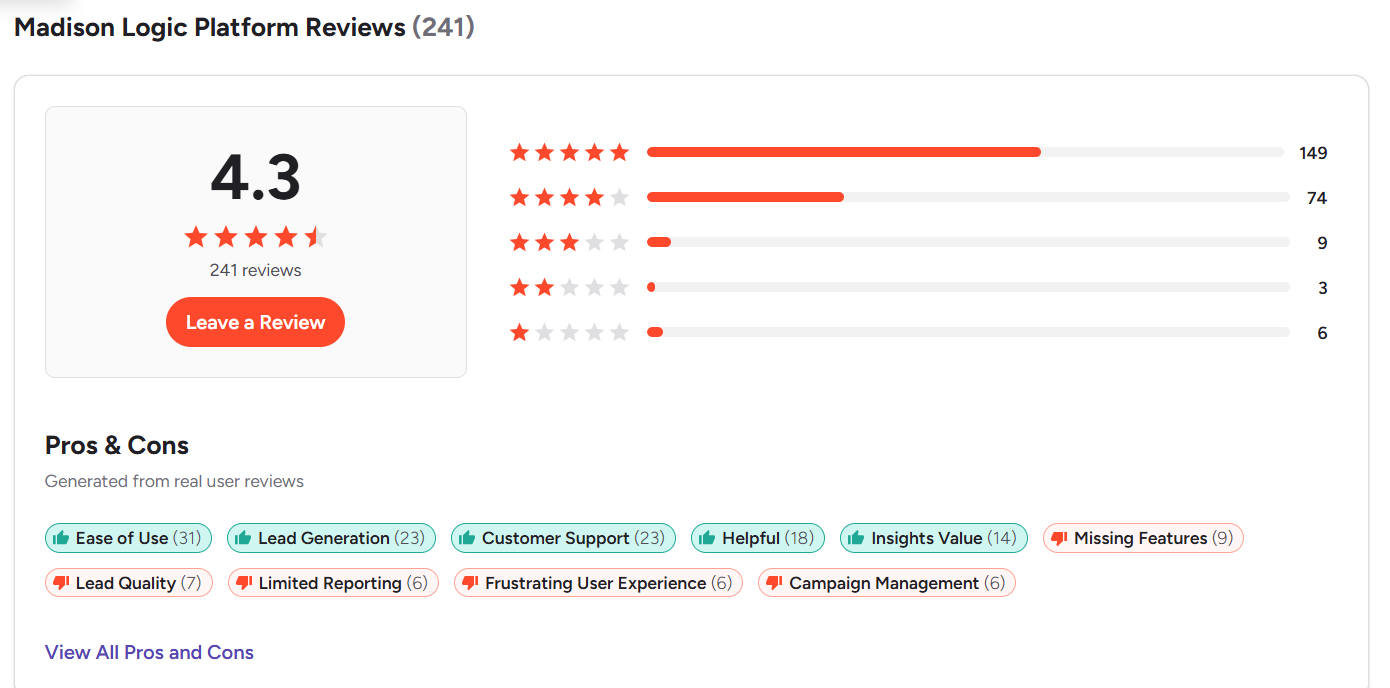
Task: Toggle the Customer Support filter chip
Action: pyautogui.click(x=563, y=538)
